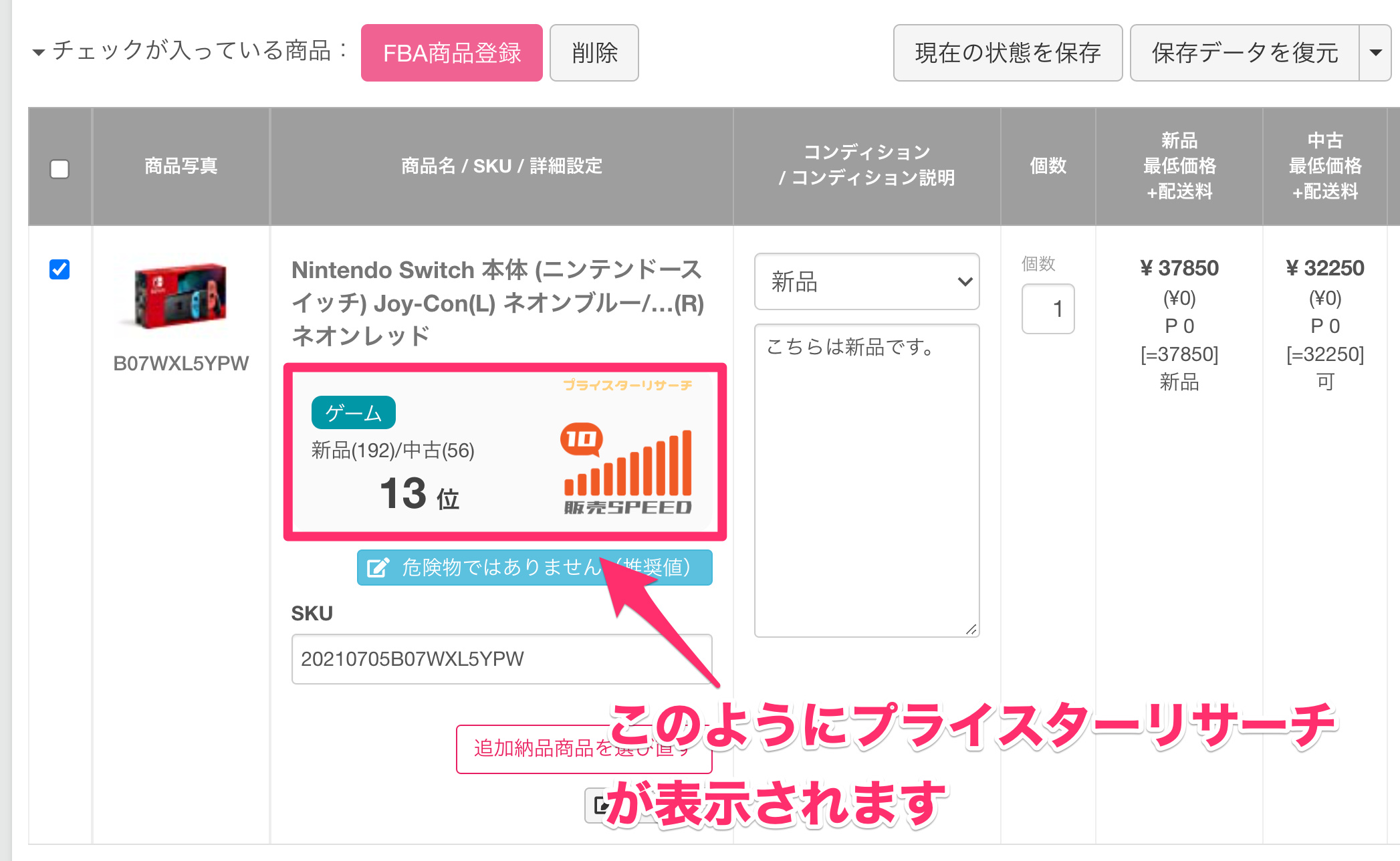This screenshot has width=1400, height=861.
Task: Click the 商品名 / SKU / 詳細設定 column header
Action: [x=501, y=166]
